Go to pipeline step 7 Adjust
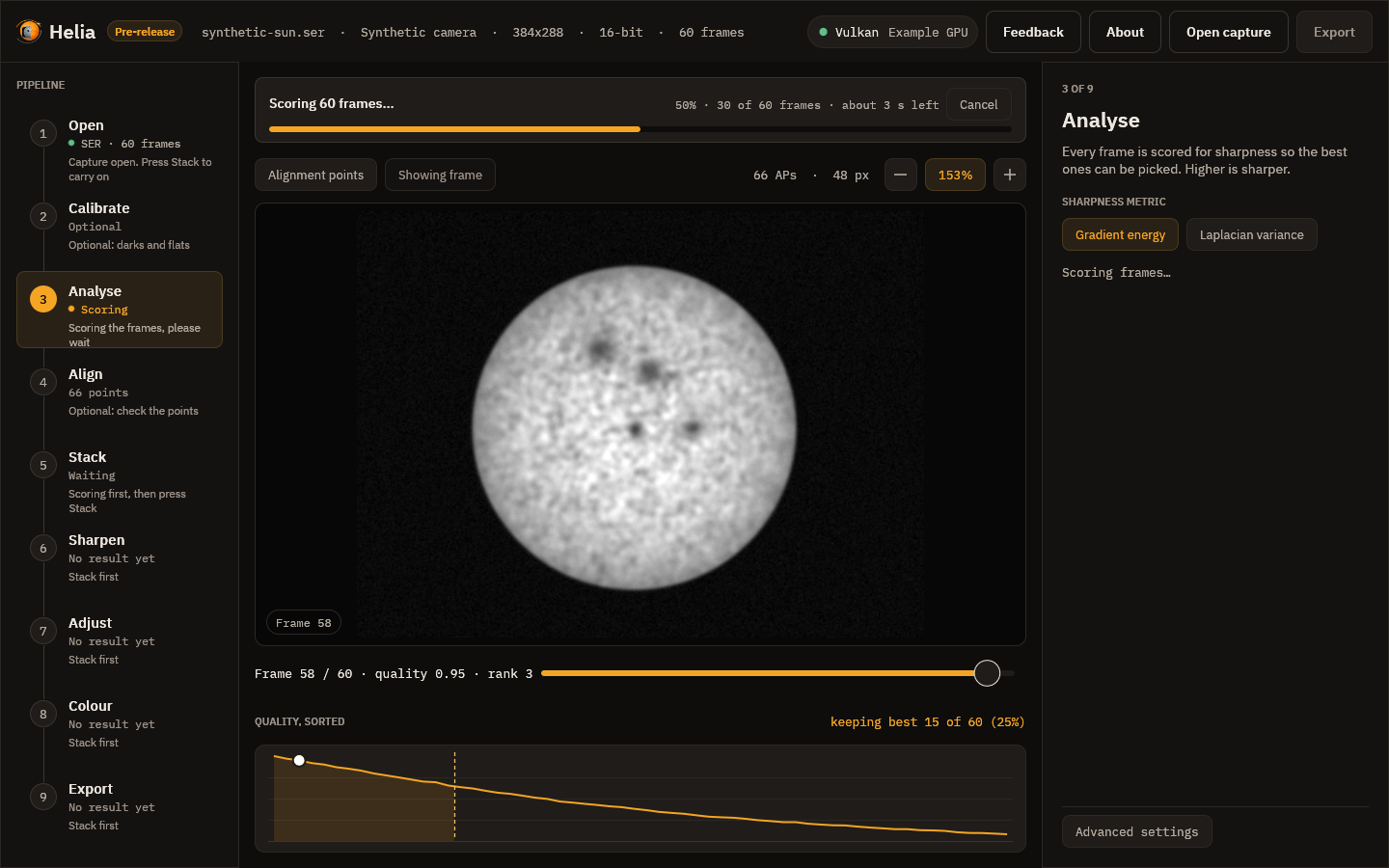 tap(120, 640)
